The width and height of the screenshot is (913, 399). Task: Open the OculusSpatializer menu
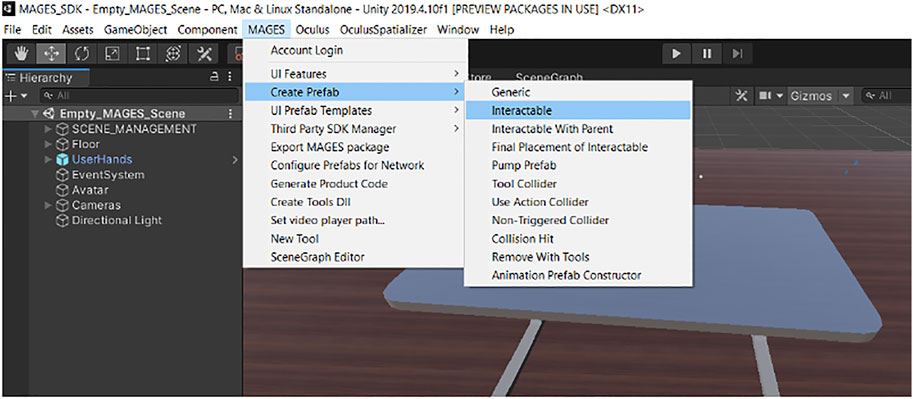pyautogui.click(x=383, y=29)
